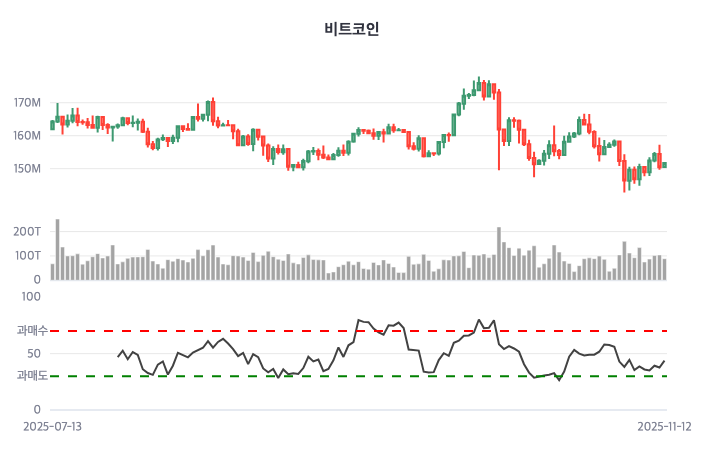Click the RSI axis label 100
Screen dimensions: 704x450
(30, 296)
